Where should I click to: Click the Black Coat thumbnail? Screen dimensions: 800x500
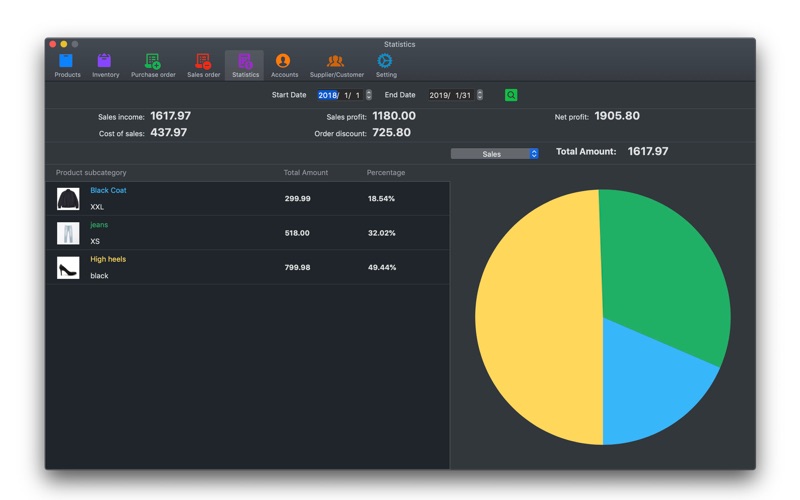click(x=68, y=199)
